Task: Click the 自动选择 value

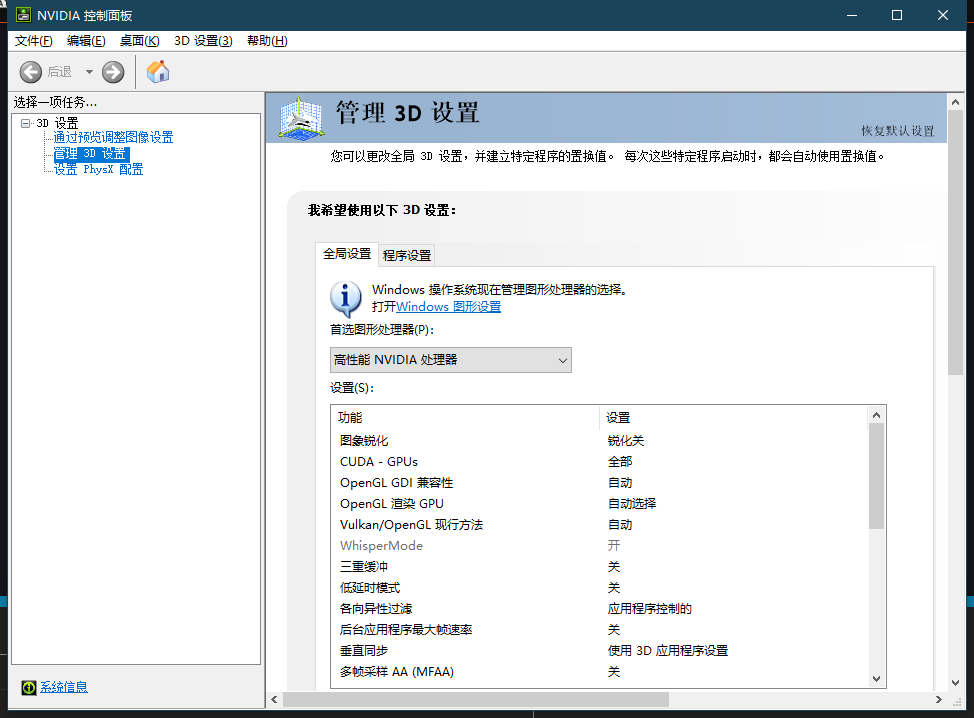Action: (632, 504)
